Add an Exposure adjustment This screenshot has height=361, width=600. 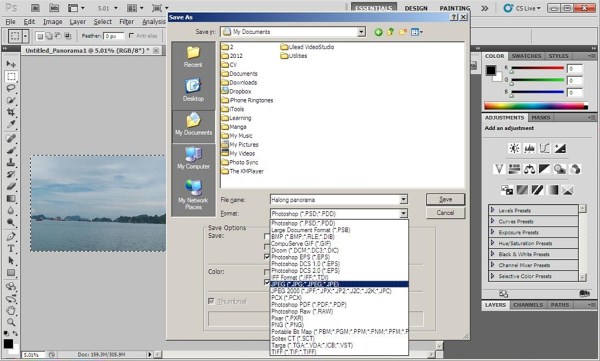click(560, 148)
